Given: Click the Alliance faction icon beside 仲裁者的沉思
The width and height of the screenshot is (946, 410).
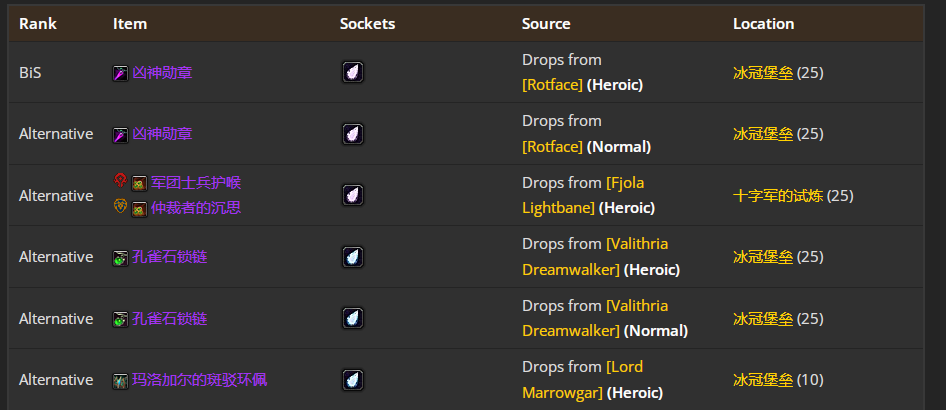Looking at the screenshot, I should 120,207.
